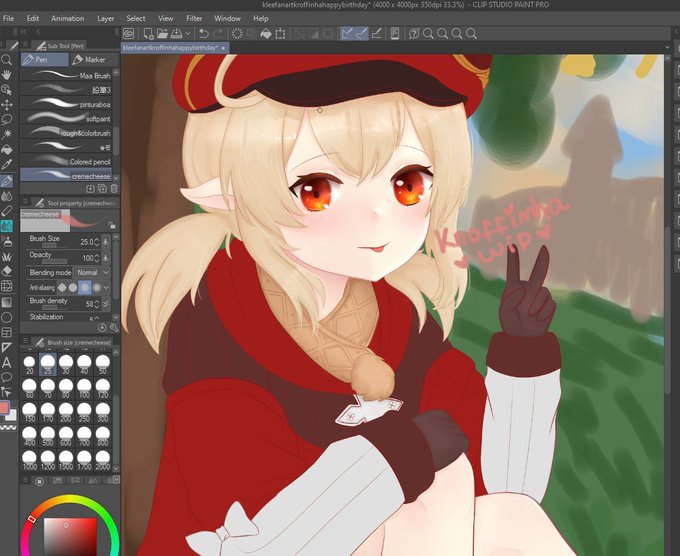680x556 pixels.
Task: Toggle the Snap to Special Ruler button
Action: (x=362, y=33)
